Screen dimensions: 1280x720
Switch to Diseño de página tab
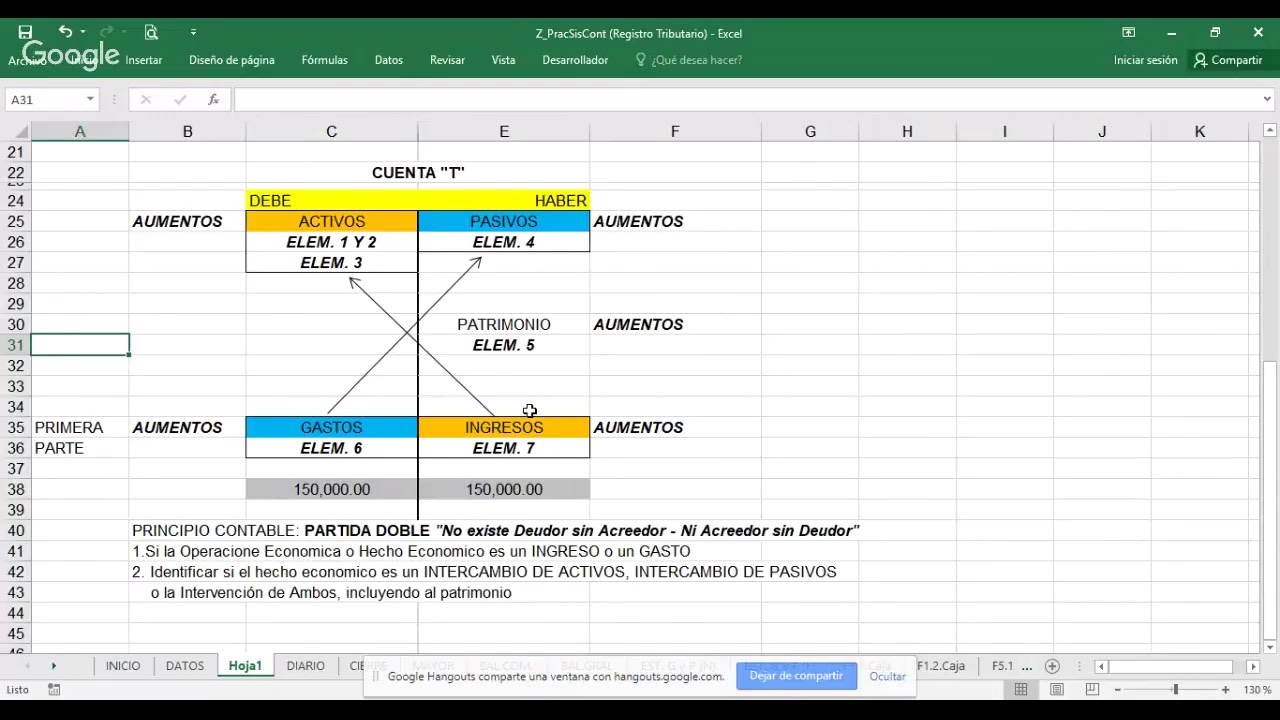pyautogui.click(x=231, y=60)
